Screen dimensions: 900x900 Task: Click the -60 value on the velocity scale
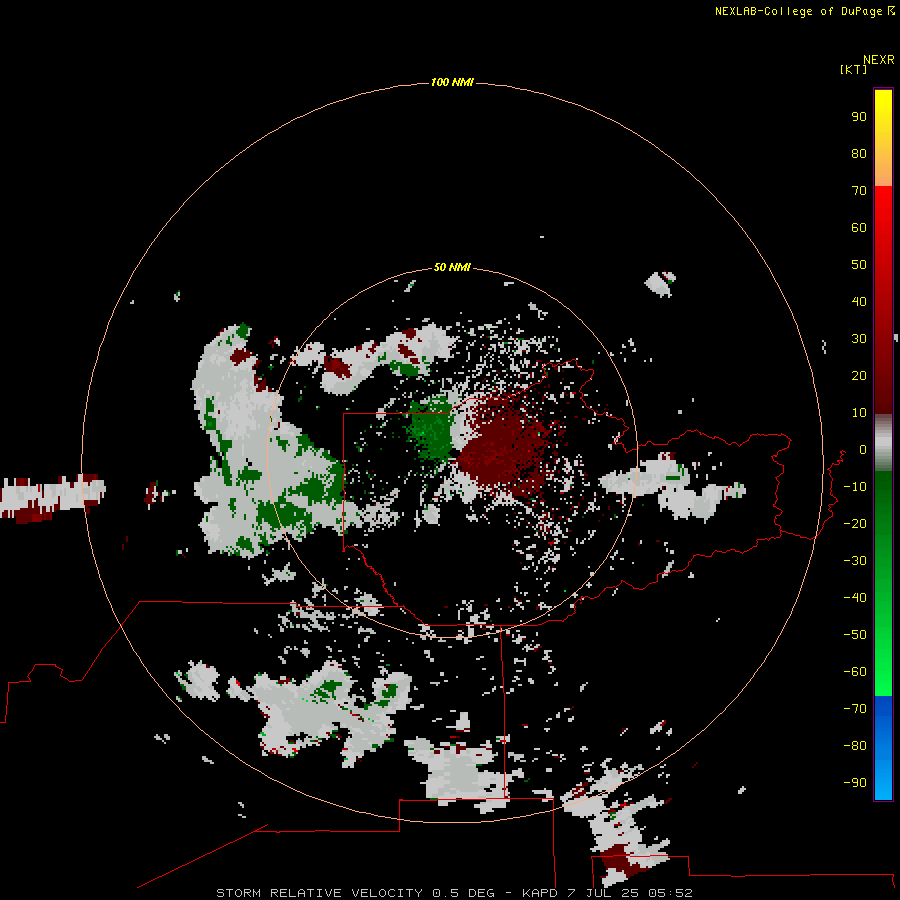point(855,672)
